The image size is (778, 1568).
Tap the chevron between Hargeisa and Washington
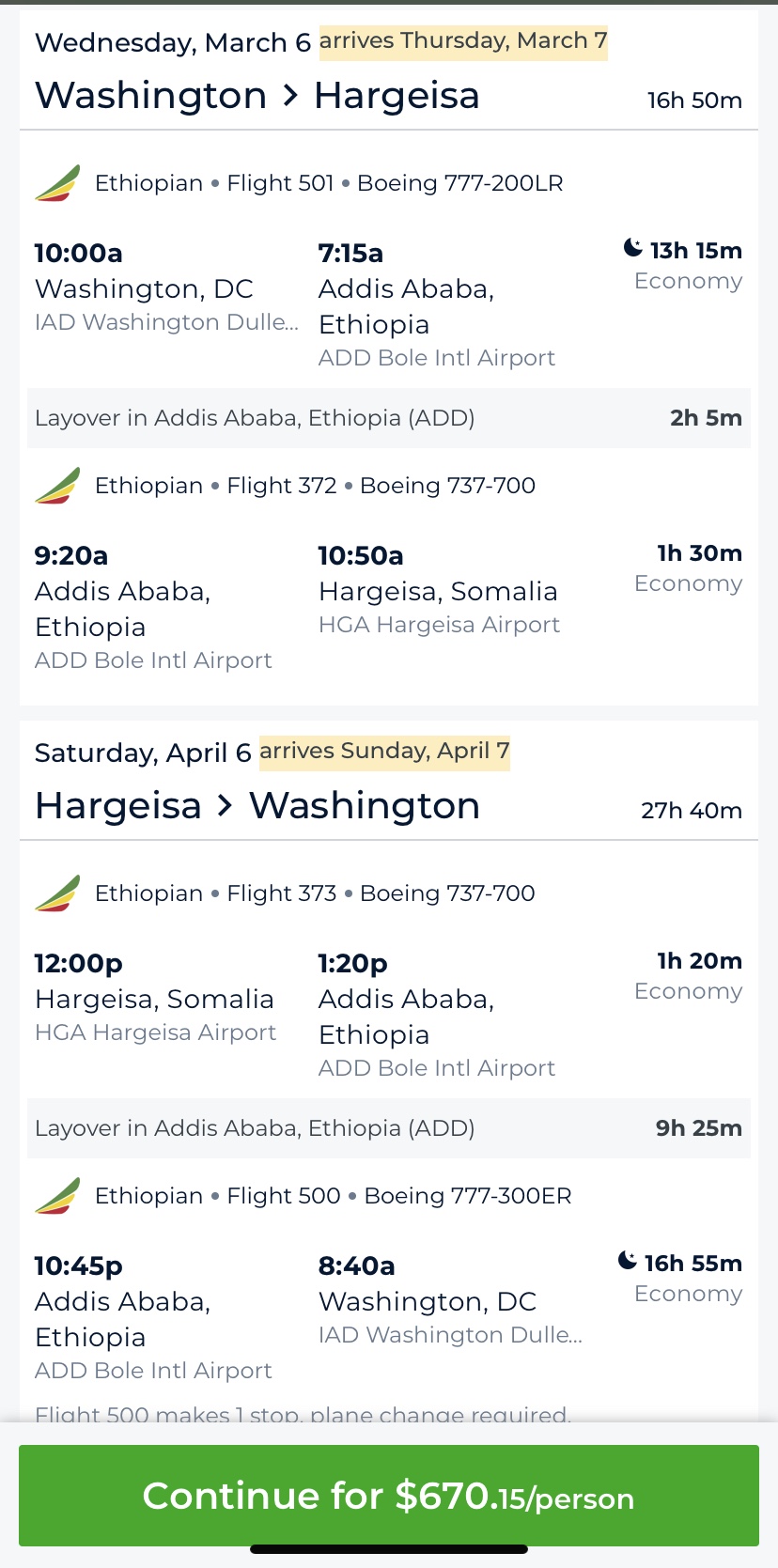click(x=225, y=806)
